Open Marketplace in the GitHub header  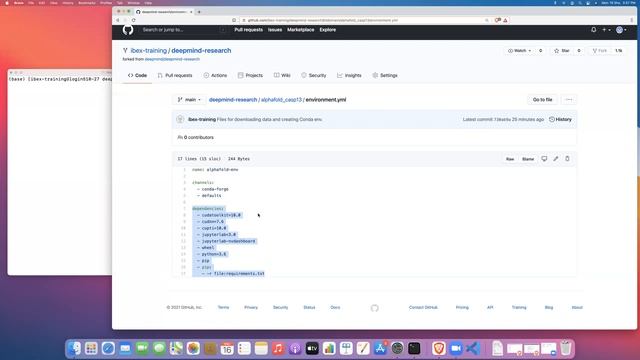click(300, 30)
